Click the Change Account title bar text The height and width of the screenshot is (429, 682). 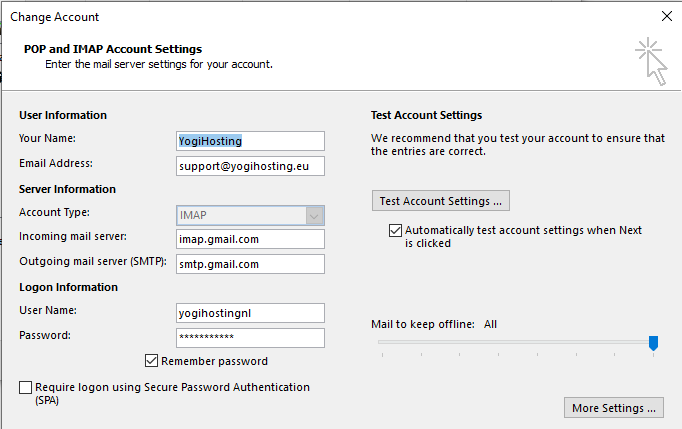tap(54, 17)
